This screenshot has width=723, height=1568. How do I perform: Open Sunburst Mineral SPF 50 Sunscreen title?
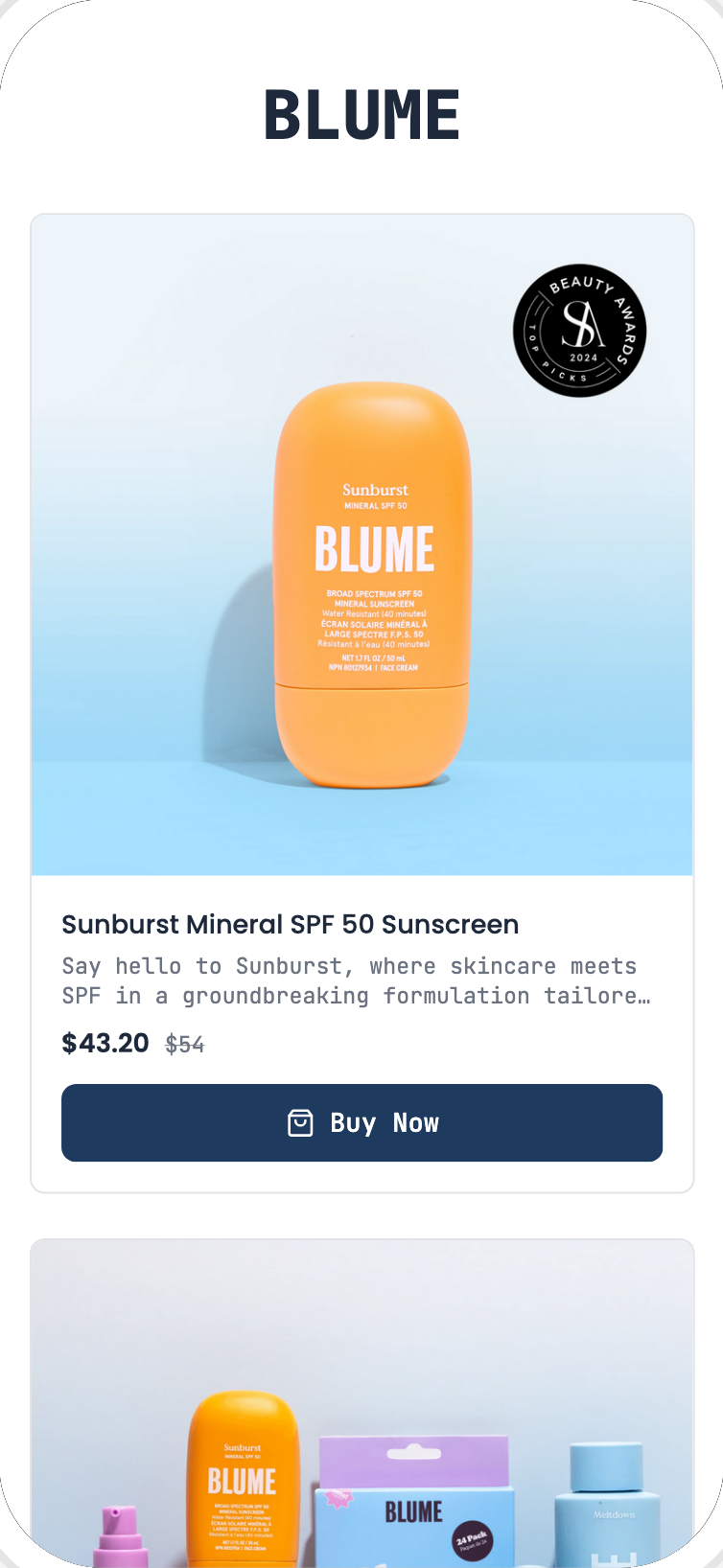click(x=290, y=924)
